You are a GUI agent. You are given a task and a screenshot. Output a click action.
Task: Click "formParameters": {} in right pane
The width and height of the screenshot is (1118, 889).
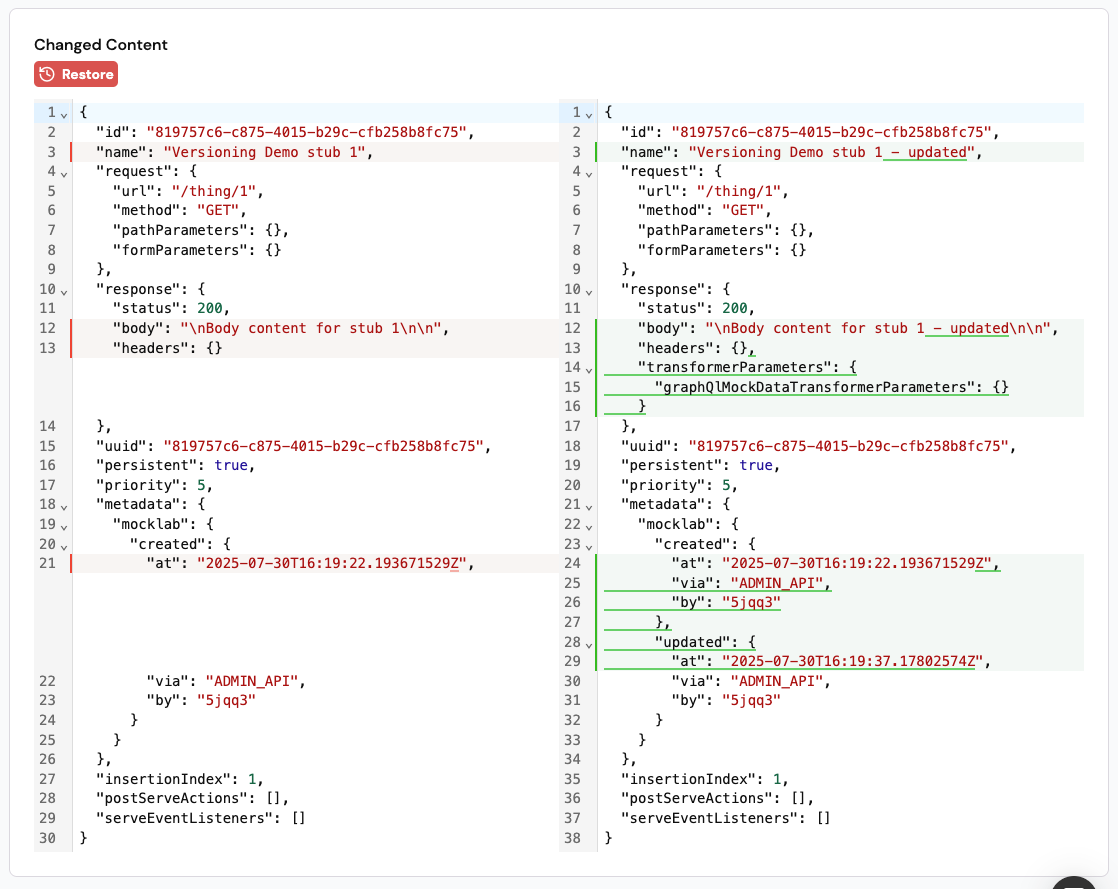[722, 250]
